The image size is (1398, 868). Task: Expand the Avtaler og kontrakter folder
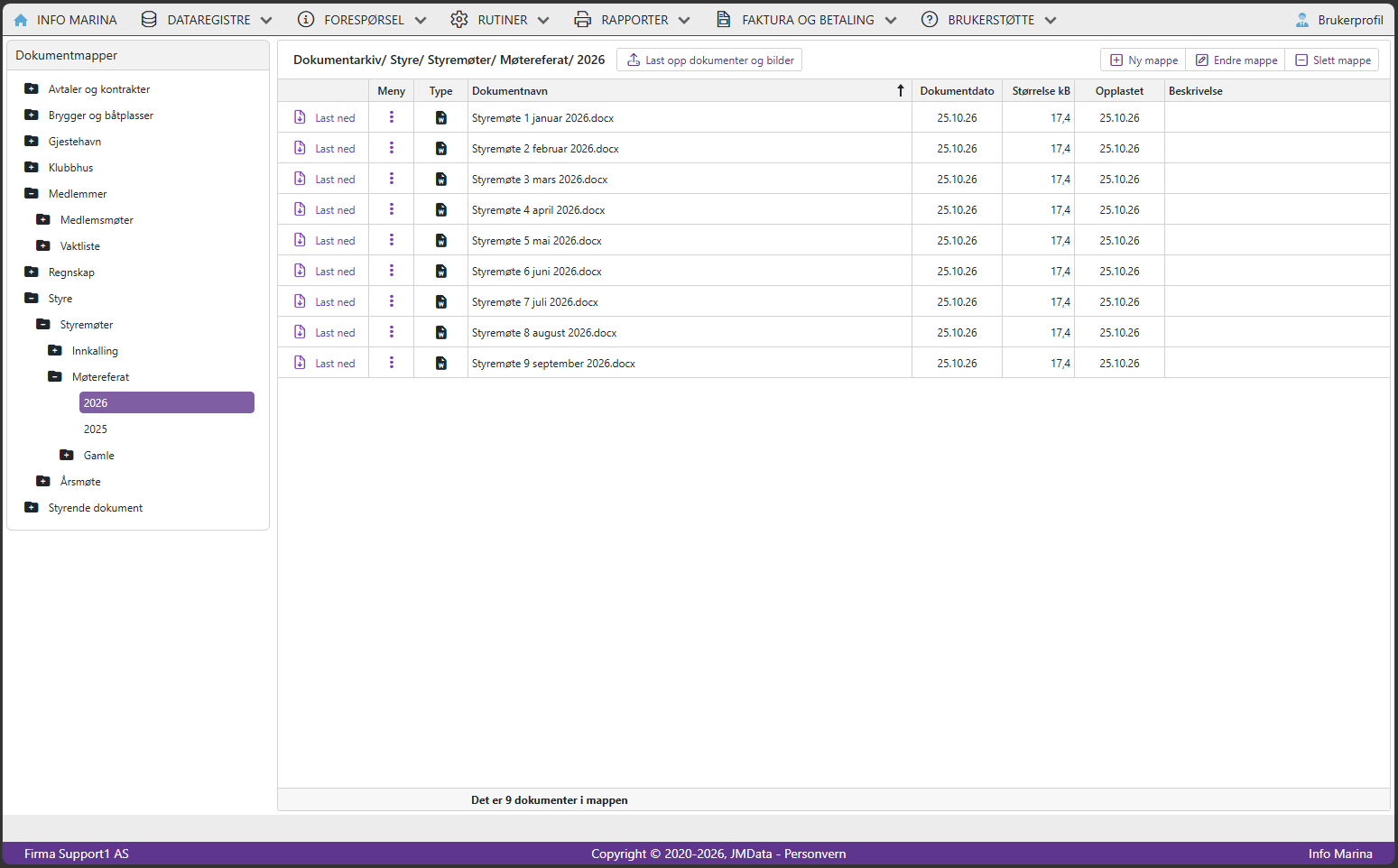point(32,89)
